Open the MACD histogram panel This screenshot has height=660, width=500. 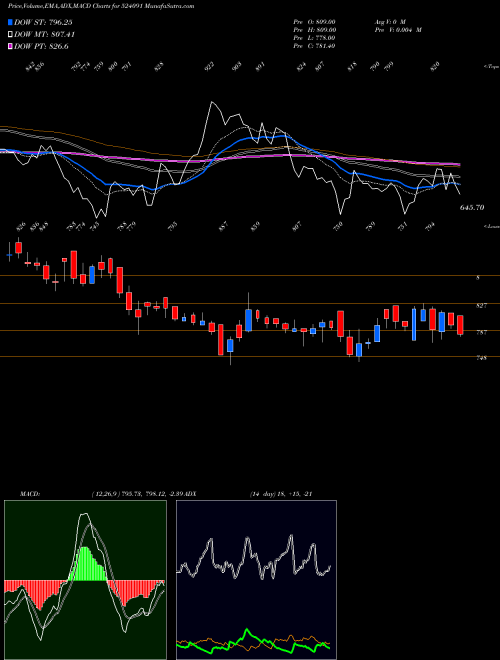pyautogui.click(x=85, y=580)
